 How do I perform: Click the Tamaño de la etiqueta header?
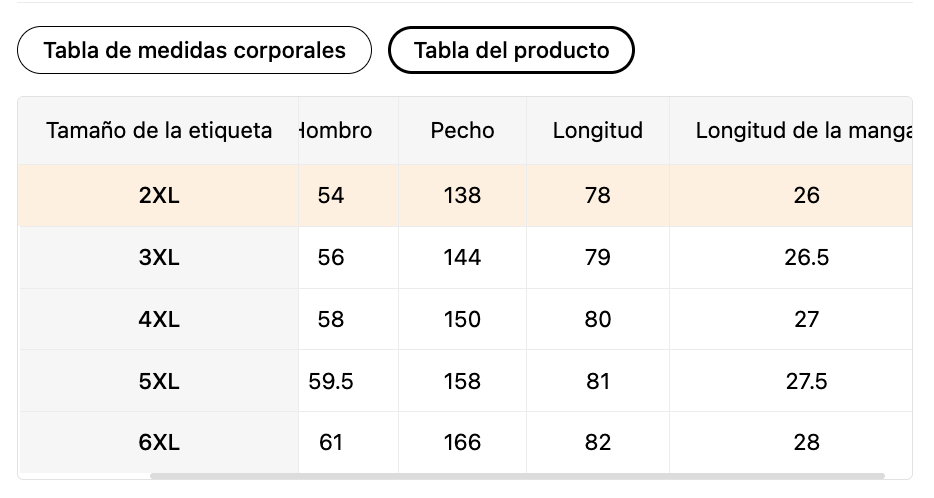pos(158,130)
